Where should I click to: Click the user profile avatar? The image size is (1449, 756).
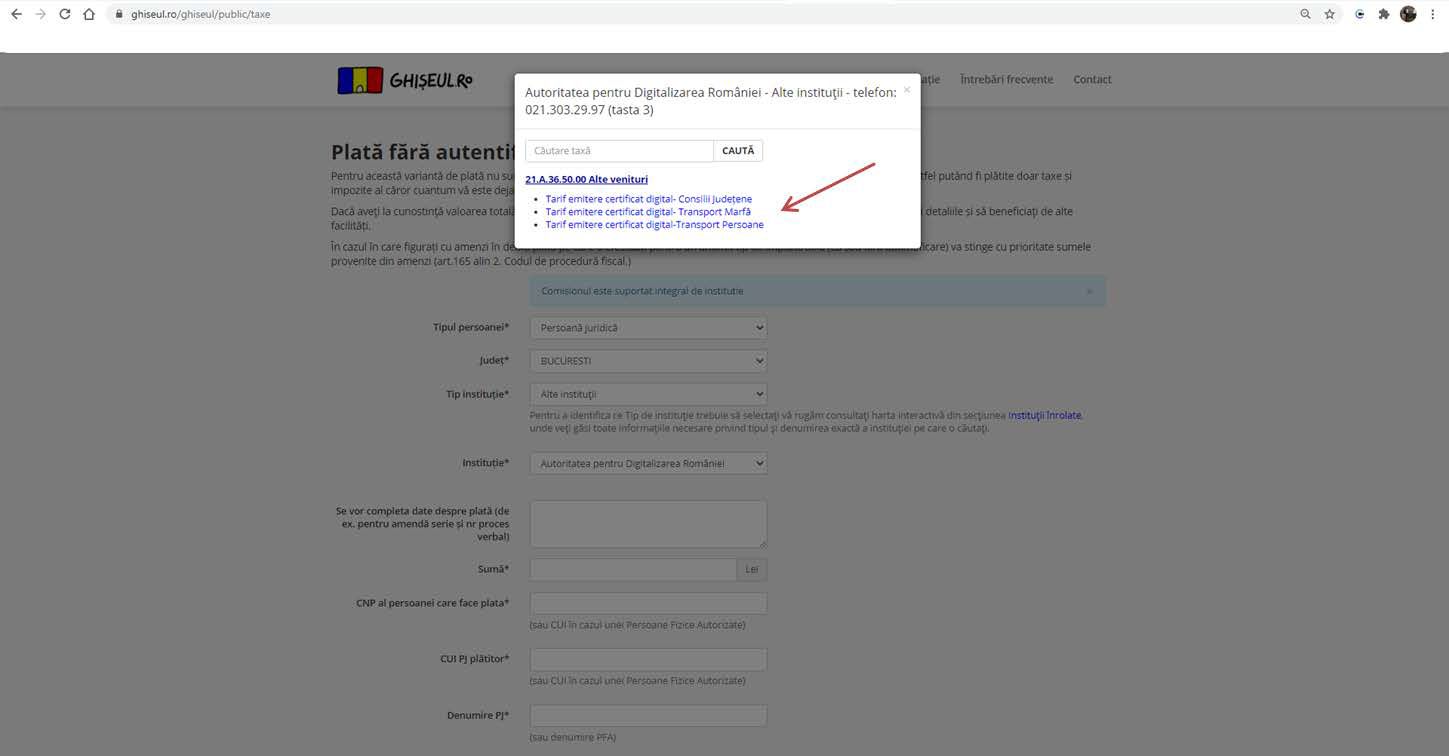coord(1408,14)
